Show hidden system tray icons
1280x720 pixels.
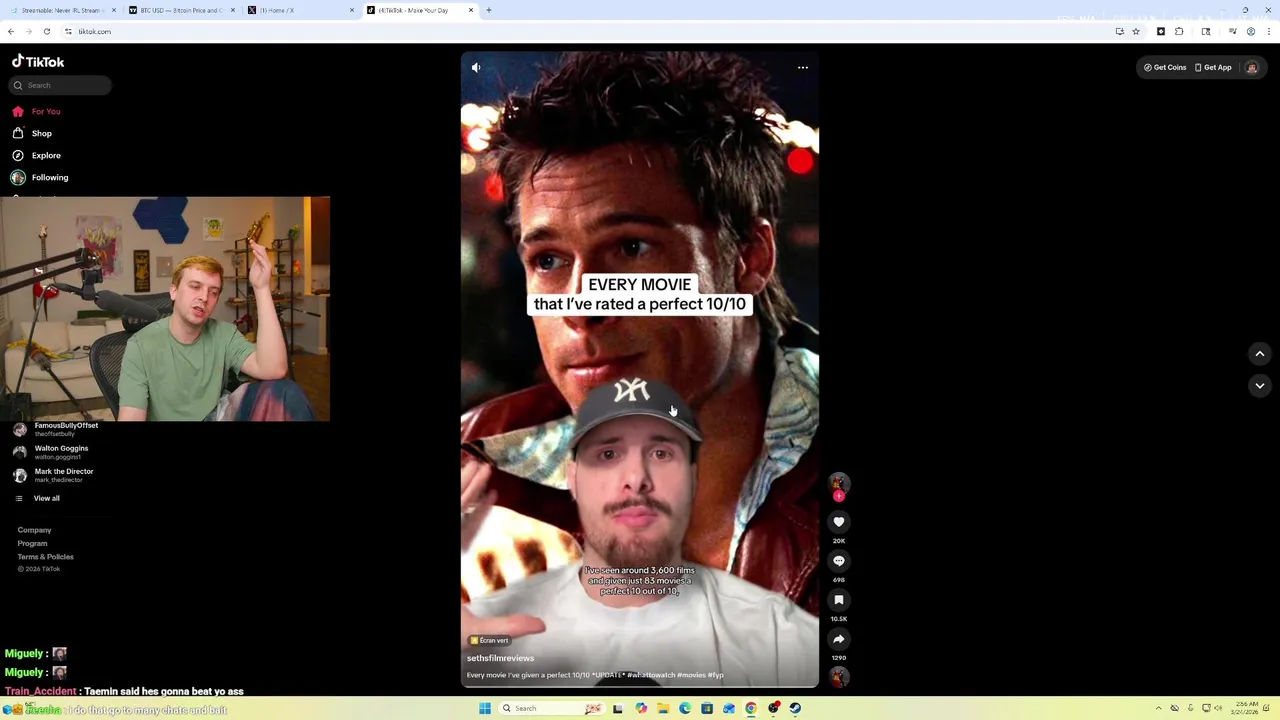pos(1159,708)
